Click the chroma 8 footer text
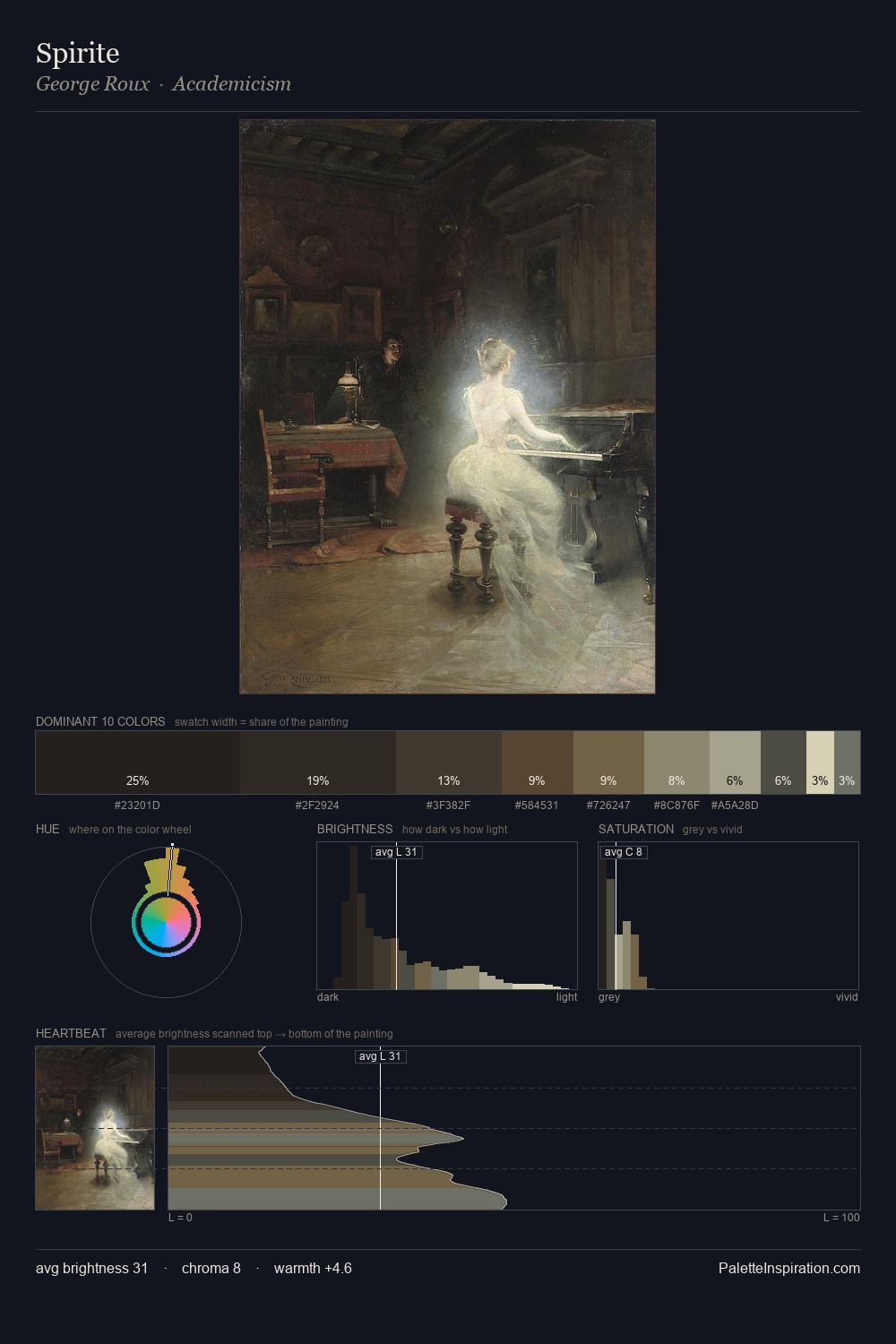The width and height of the screenshot is (896, 1344). point(211,1269)
